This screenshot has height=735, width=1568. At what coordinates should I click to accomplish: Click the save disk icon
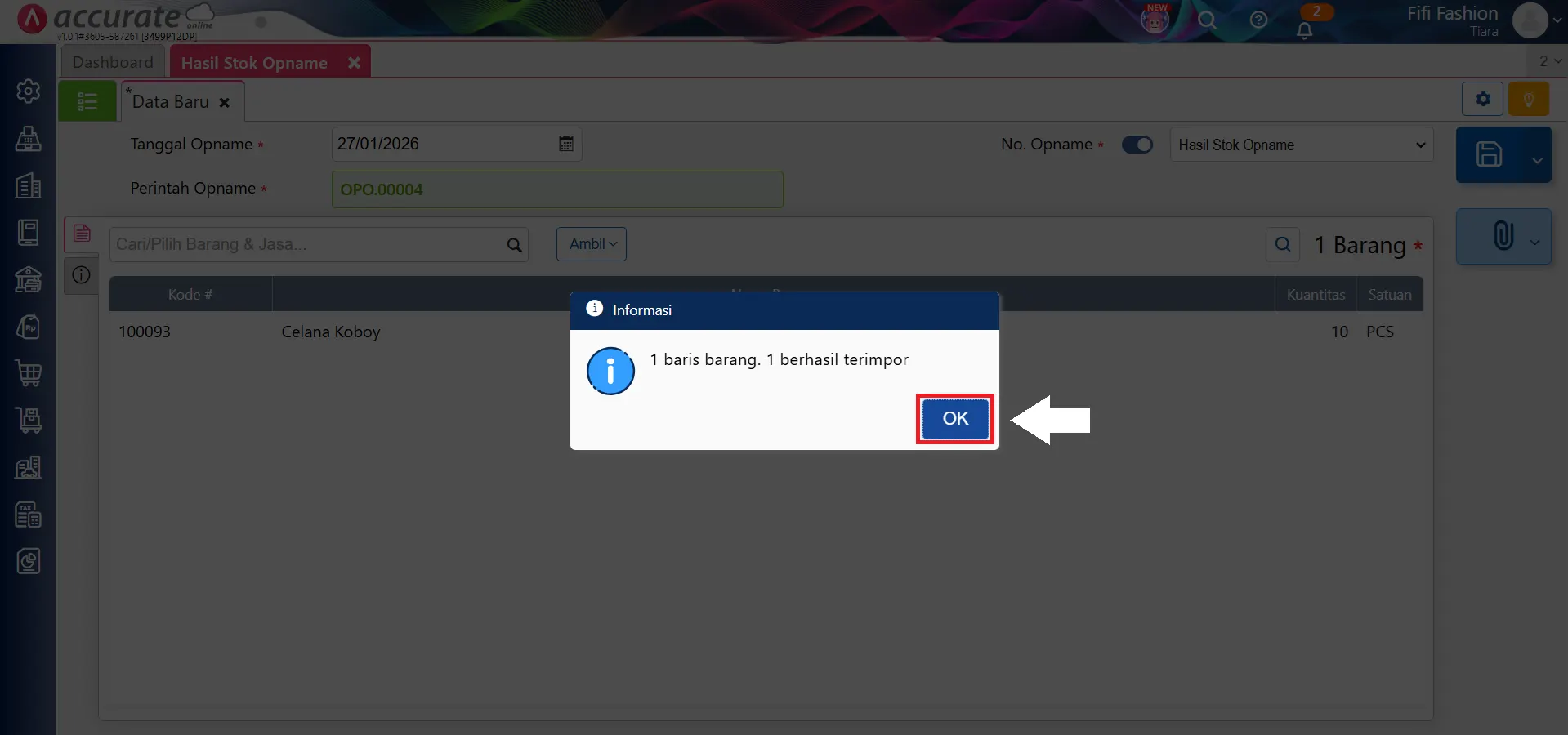coord(1489,154)
